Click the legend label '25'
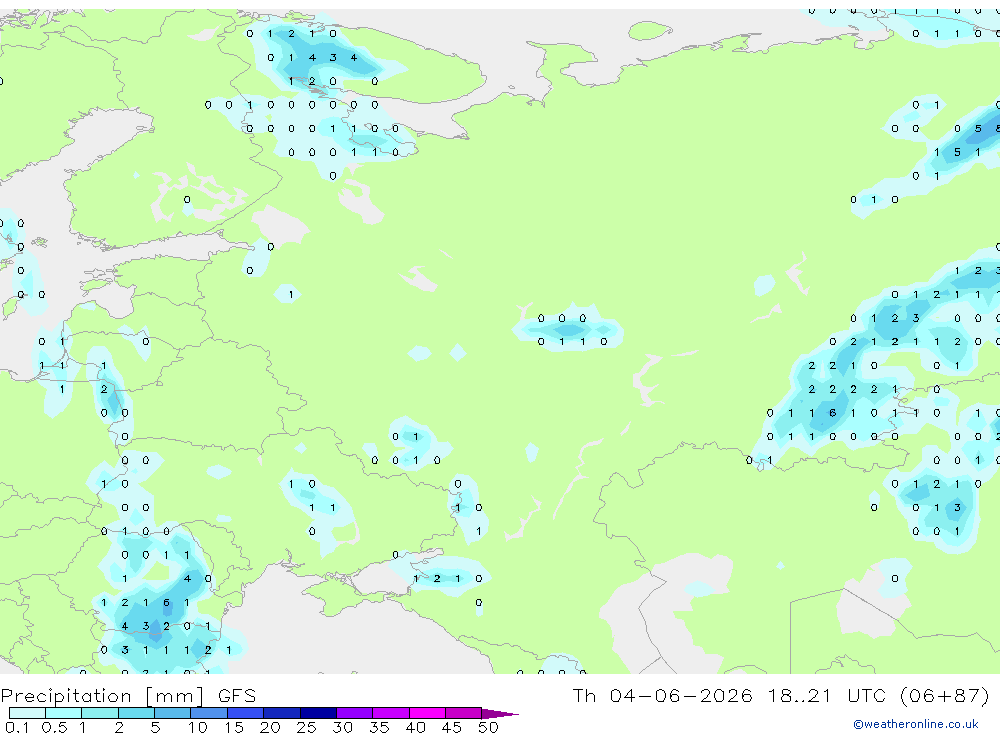 (x=307, y=727)
